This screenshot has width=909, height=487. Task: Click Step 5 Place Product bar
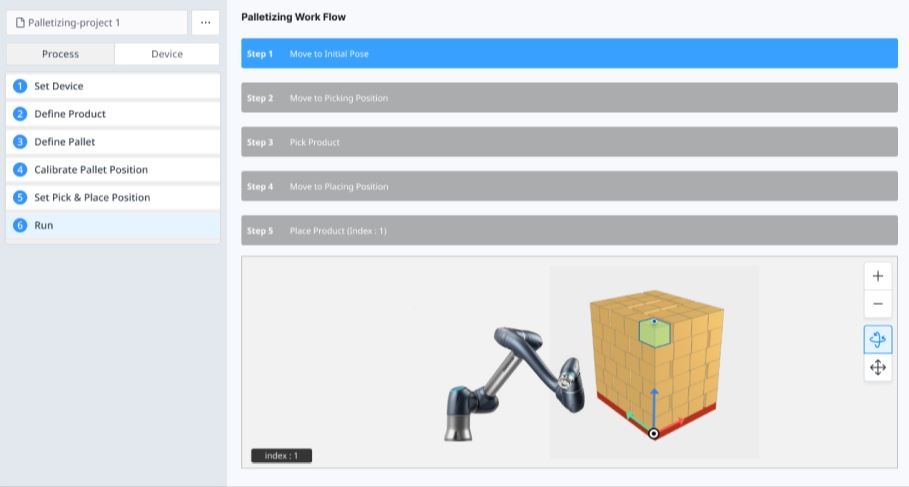coord(569,231)
